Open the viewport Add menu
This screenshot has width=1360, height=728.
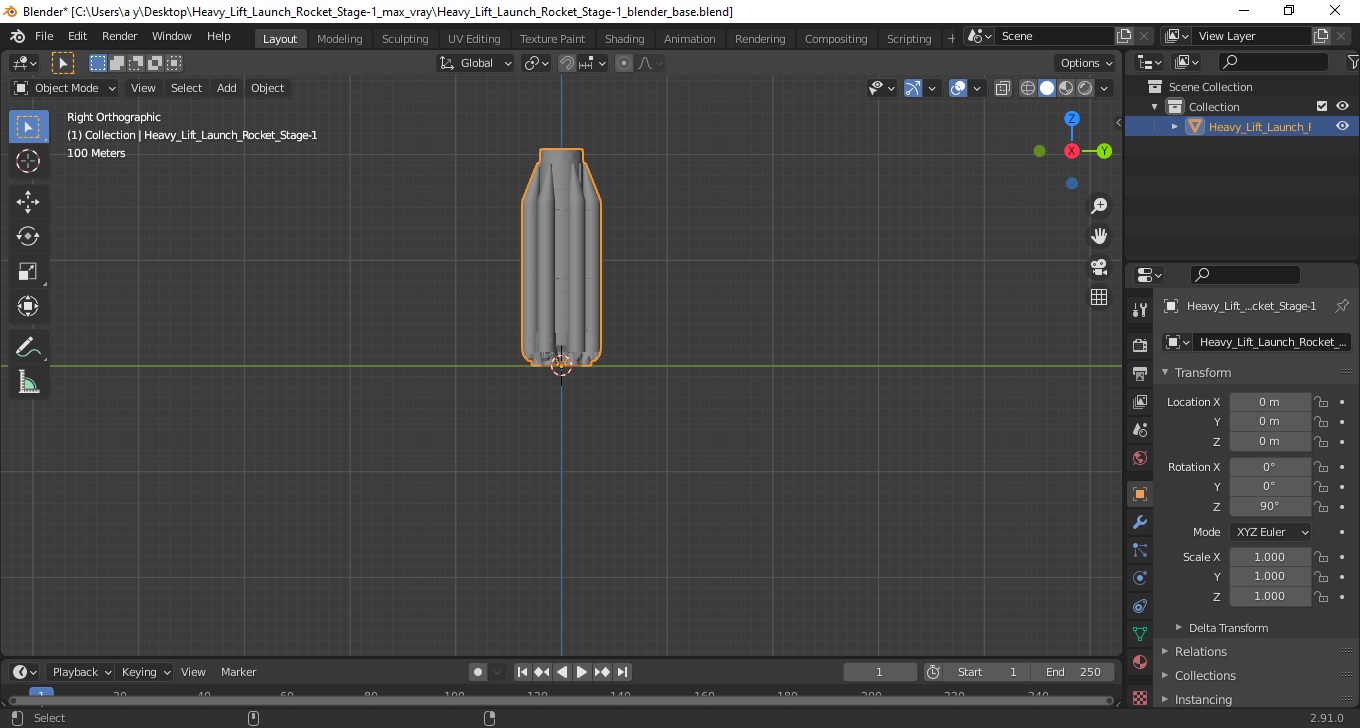[227, 88]
